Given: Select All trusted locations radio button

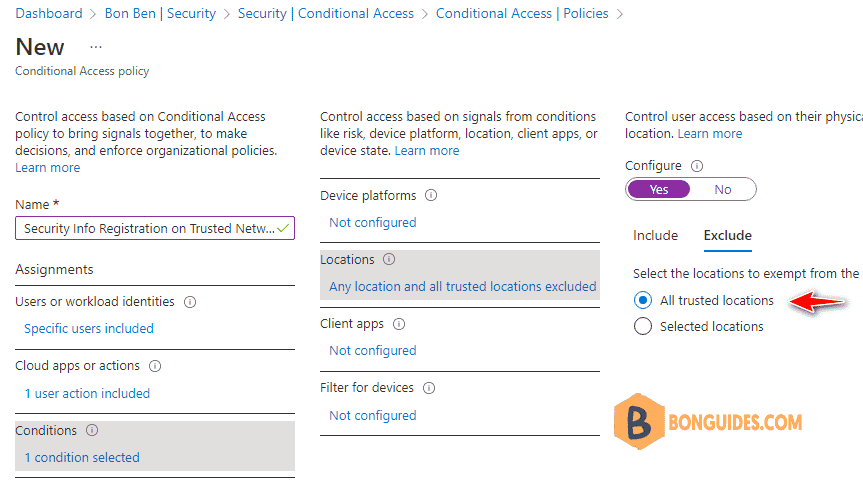Looking at the screenshot, I should point(642,300).
